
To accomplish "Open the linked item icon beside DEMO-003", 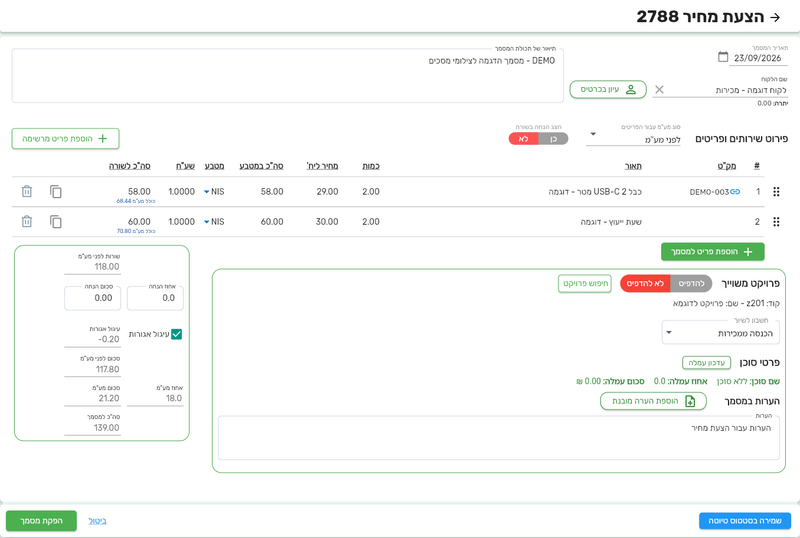I will [735, 192].
